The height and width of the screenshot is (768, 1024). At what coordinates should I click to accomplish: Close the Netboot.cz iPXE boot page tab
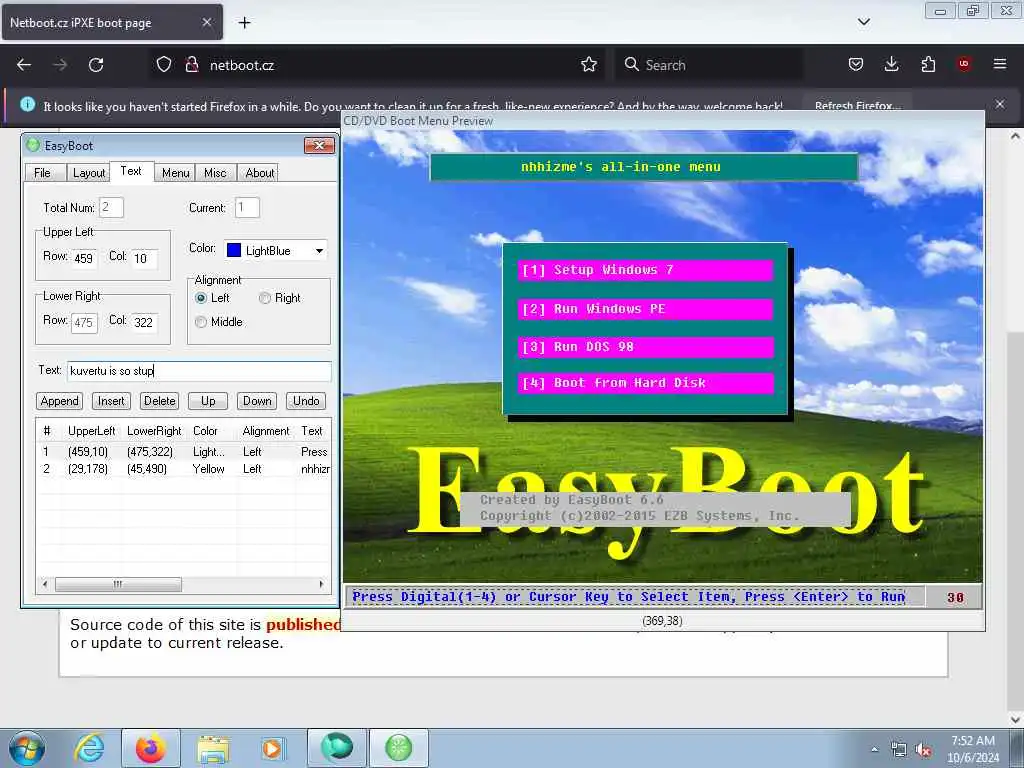click(x=206, y=22)
